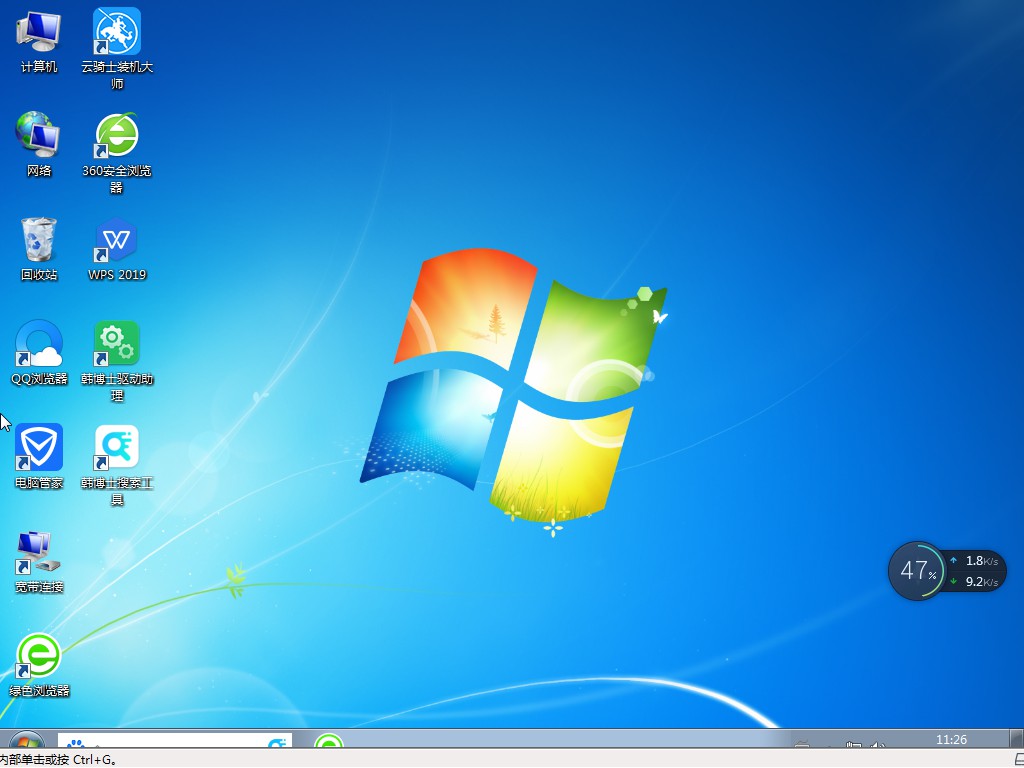Click the taskbar clock 11:26
This screenshot has width=1024, height=768.
pyautogui.click(x=951, y=739)
